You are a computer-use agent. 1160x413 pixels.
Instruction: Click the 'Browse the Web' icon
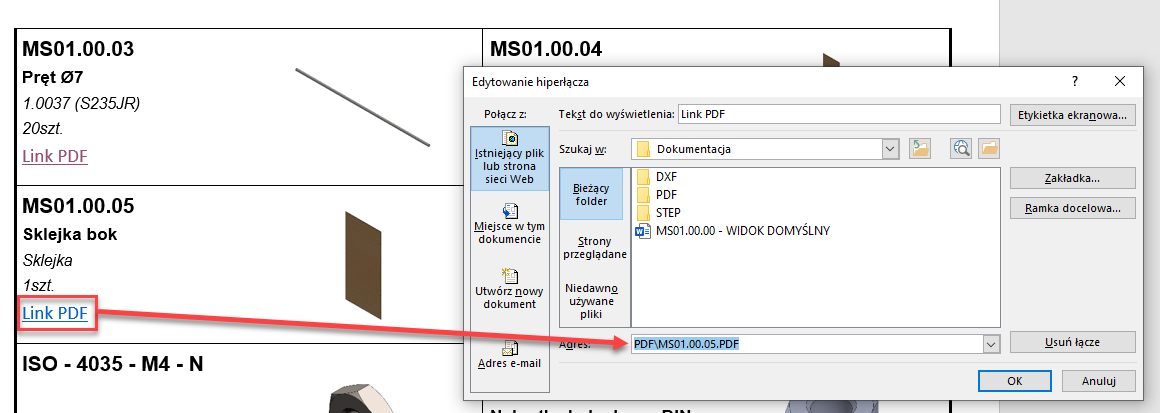tap(962, 149)
